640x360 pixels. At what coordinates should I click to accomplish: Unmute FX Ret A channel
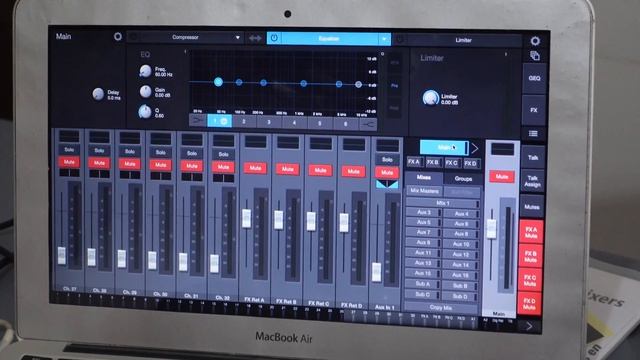click(255, 168)
